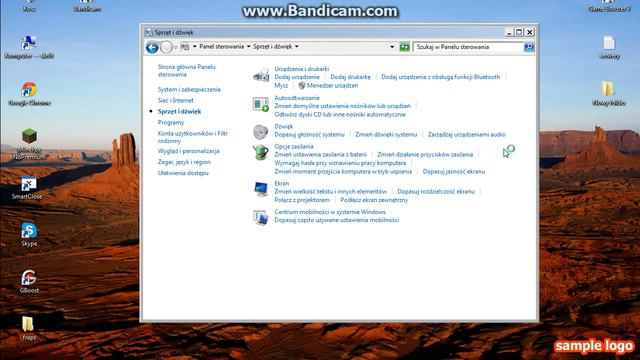This screenshot has width=640, height=360.
Task: Click Zmień moment przejścia w tryb uśpienia
Action: (343, 171)
